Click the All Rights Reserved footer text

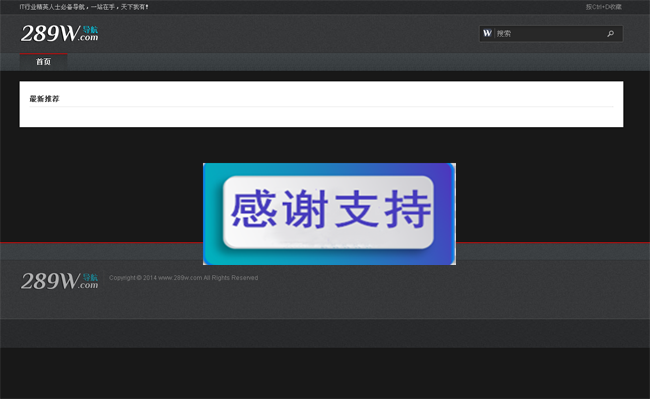pos(230,278)
